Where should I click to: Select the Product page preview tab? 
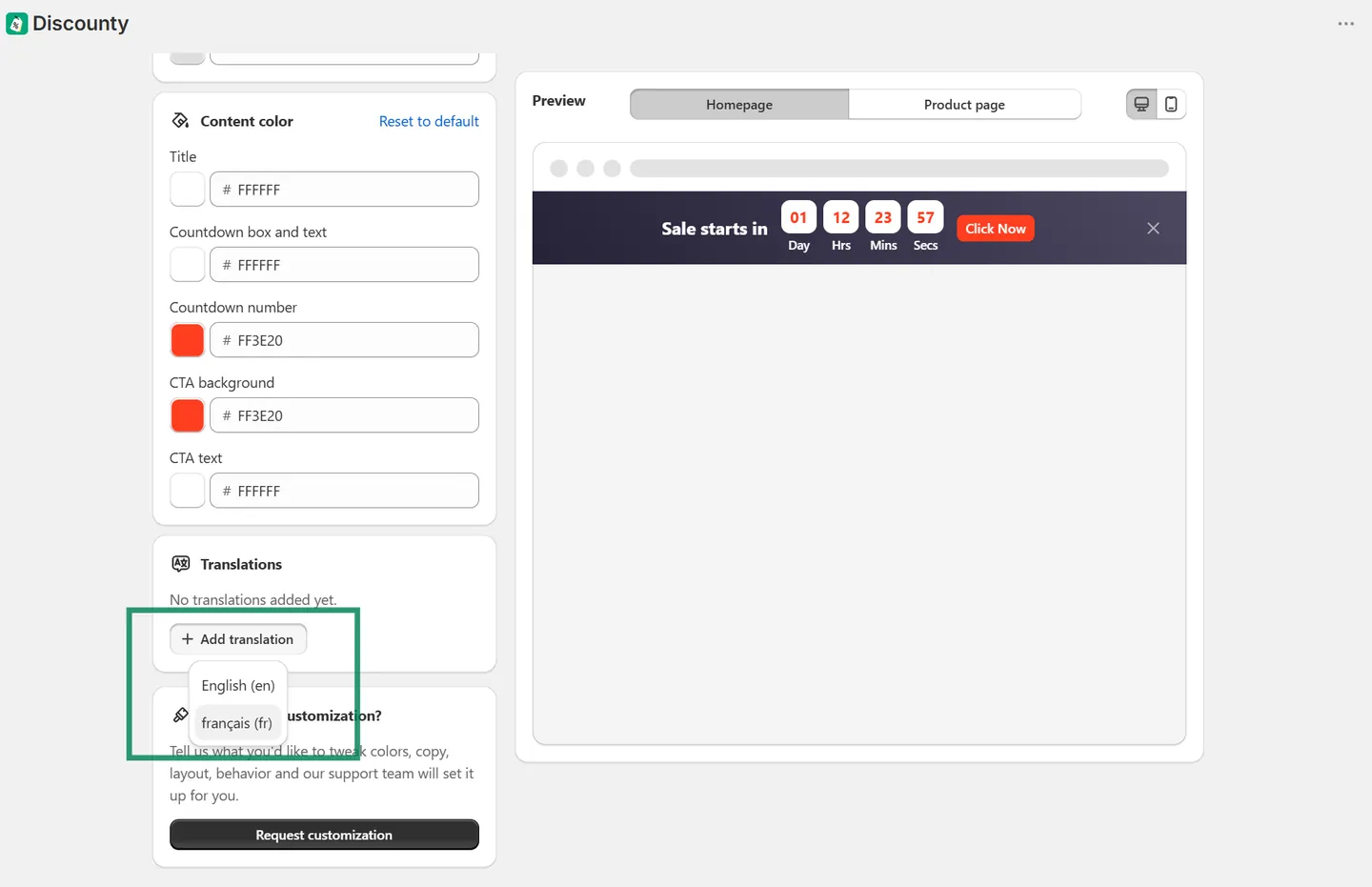point(964,105)
